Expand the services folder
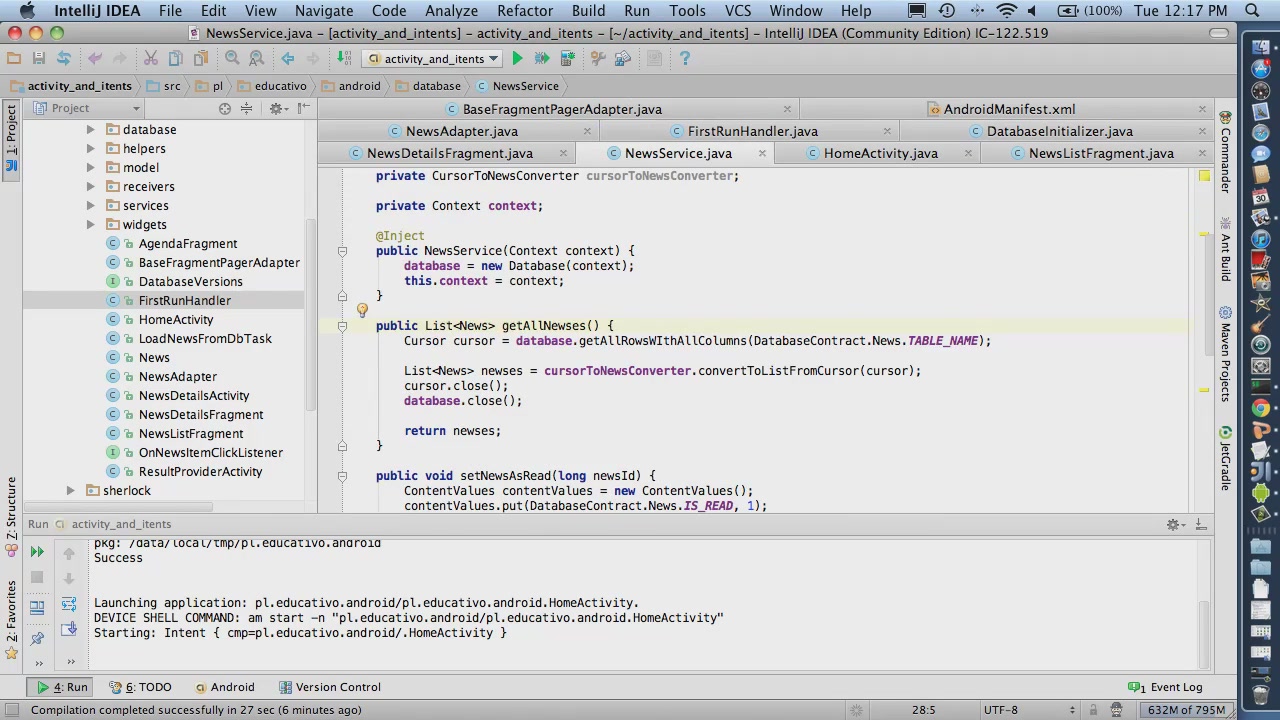The height and width of the screenshot is (720, 1280). [x=90, y=206]
